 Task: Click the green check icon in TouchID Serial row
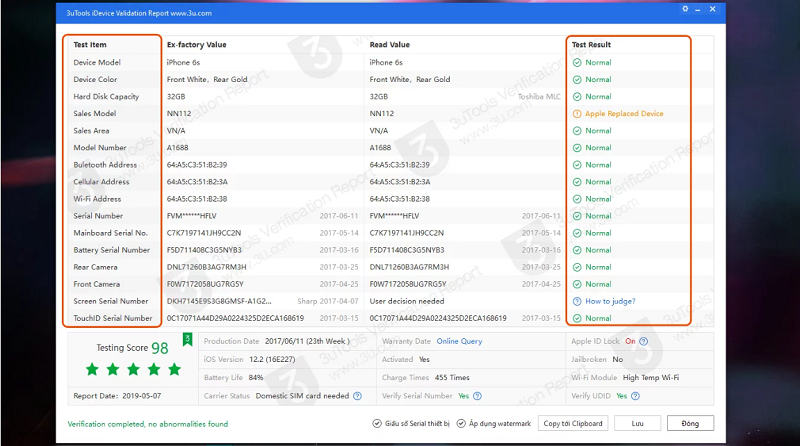(x=577, y=318)
